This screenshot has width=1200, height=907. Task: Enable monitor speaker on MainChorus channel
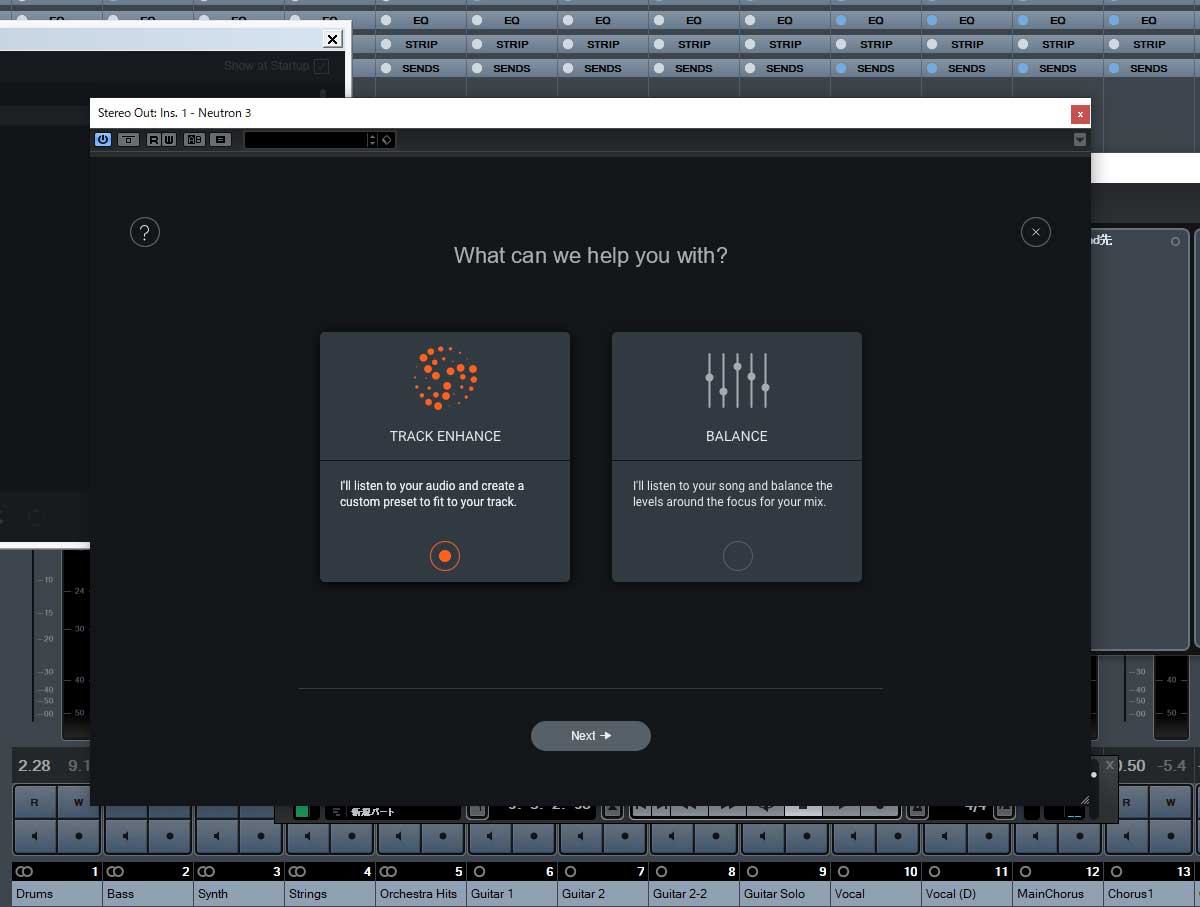click(x=1036, y=836)
